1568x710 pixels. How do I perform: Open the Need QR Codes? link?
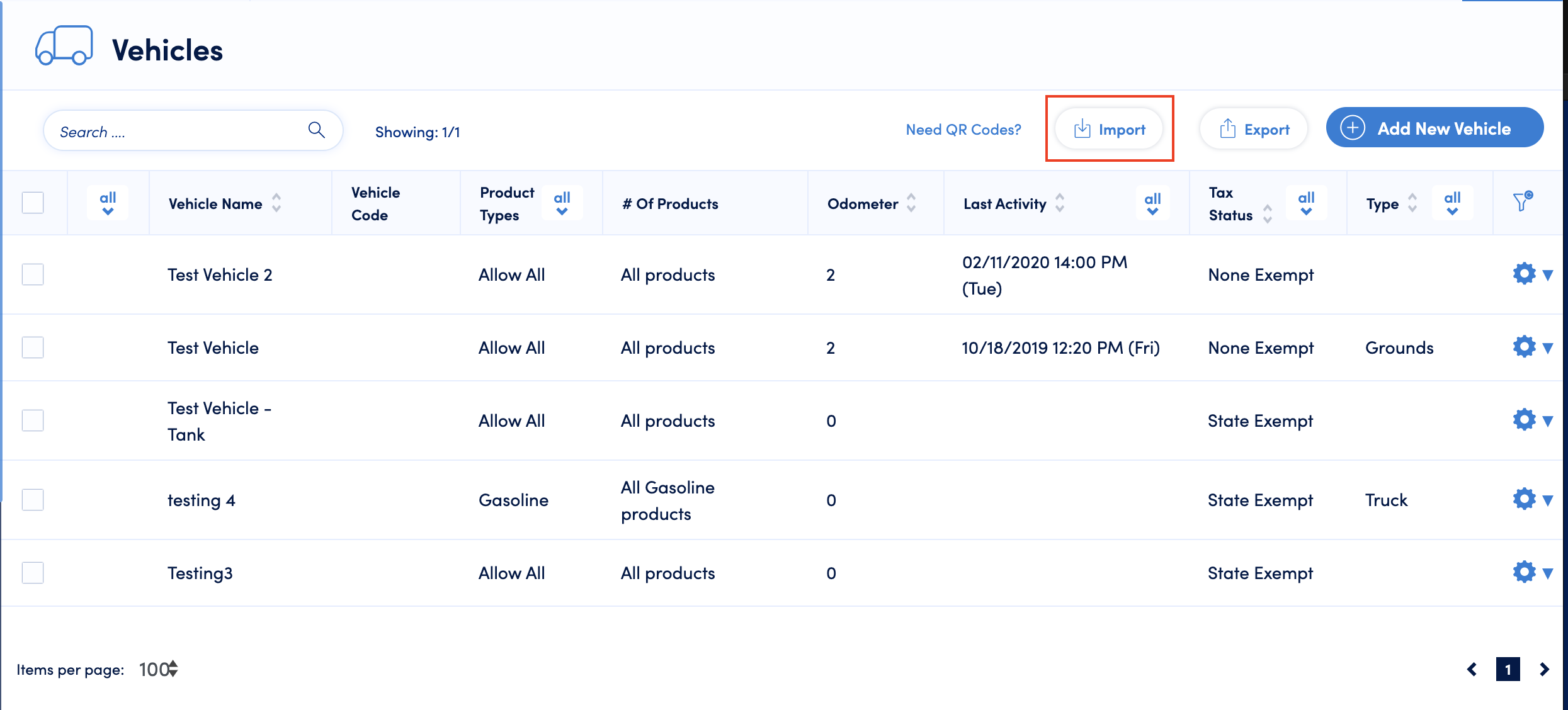(x=963, y=129)
